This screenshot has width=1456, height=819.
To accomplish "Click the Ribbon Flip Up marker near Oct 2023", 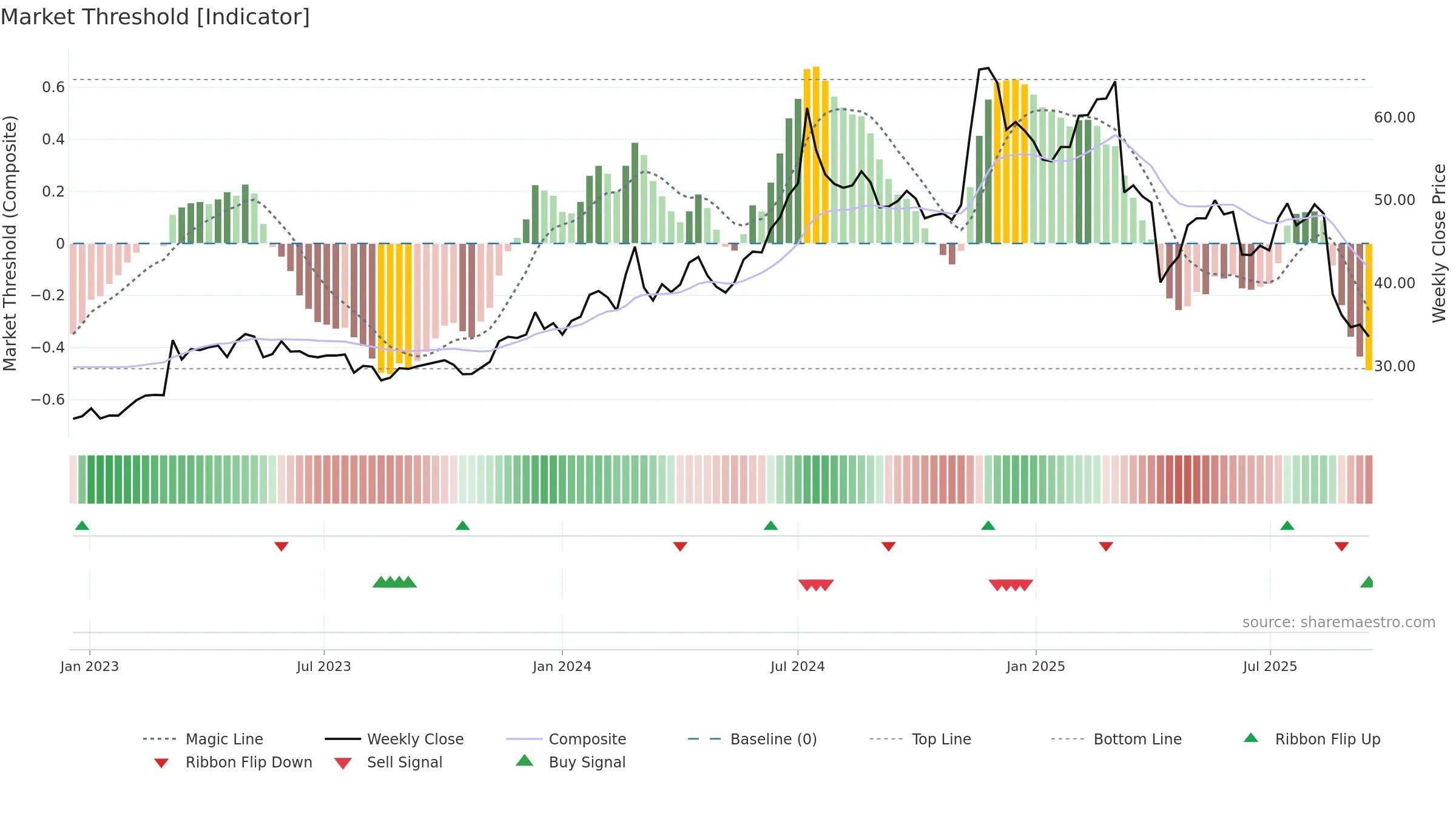I will pyautogui.click(x=463, y=525).
